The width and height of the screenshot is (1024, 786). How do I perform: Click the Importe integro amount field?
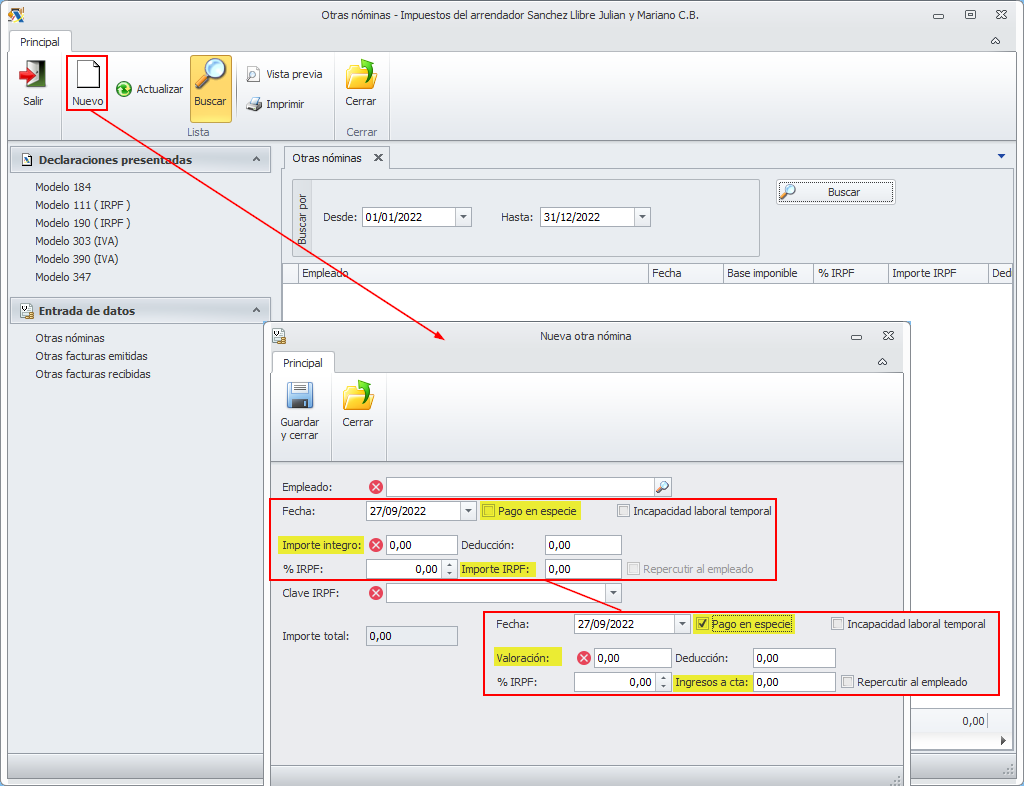coord(422,545)
